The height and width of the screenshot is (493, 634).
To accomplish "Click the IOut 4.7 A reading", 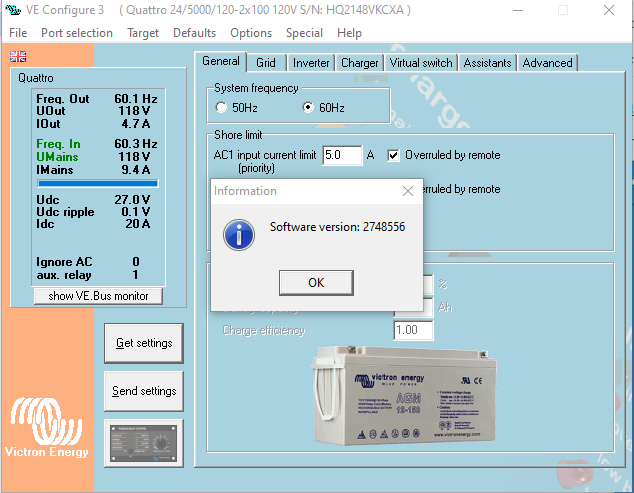I will coord(93,124).
